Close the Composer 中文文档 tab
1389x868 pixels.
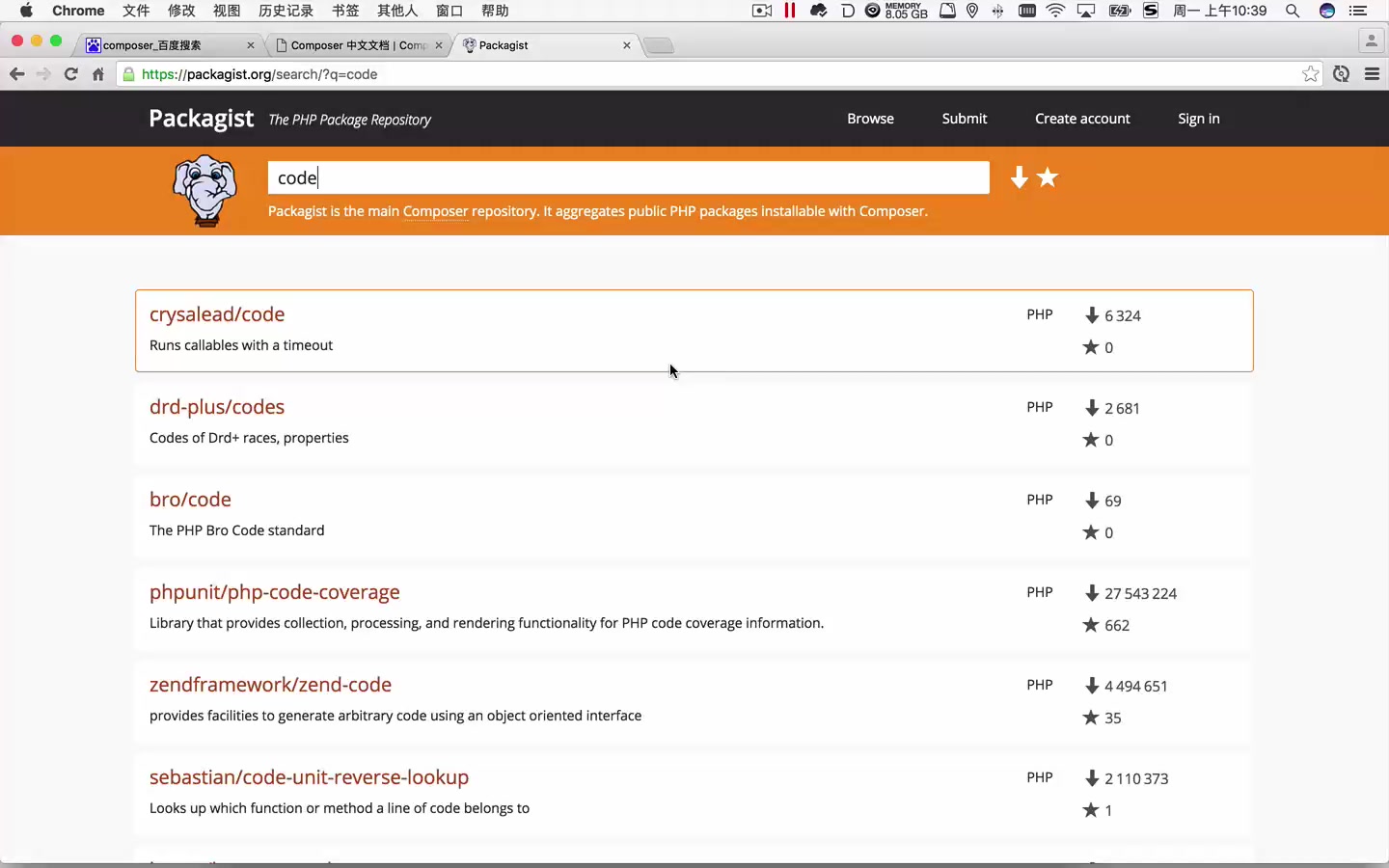pos(439,45)
